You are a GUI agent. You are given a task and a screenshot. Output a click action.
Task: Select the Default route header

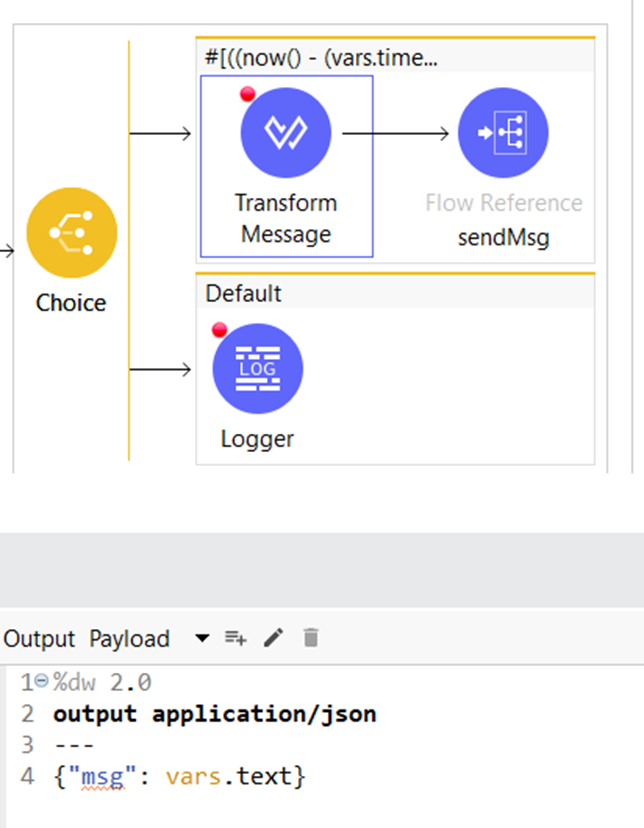coord(243,293)
